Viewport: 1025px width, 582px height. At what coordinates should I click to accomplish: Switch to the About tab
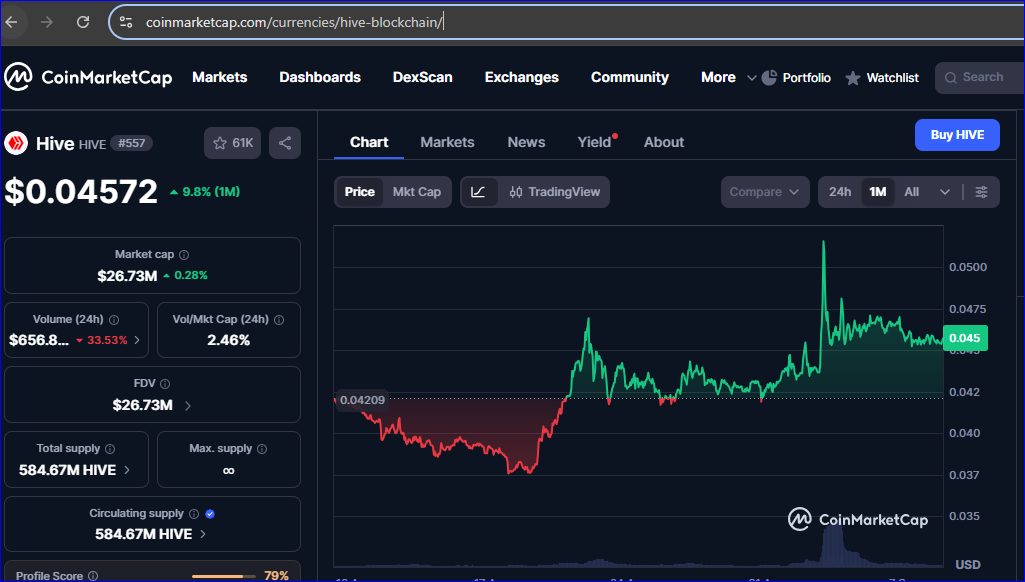[x=664, y=142]
